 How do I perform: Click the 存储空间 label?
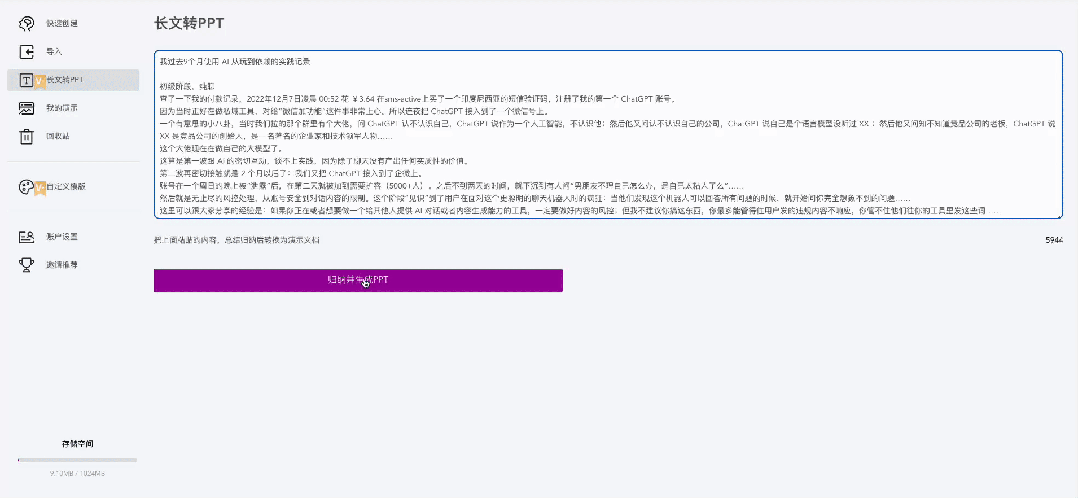[78, 444]
